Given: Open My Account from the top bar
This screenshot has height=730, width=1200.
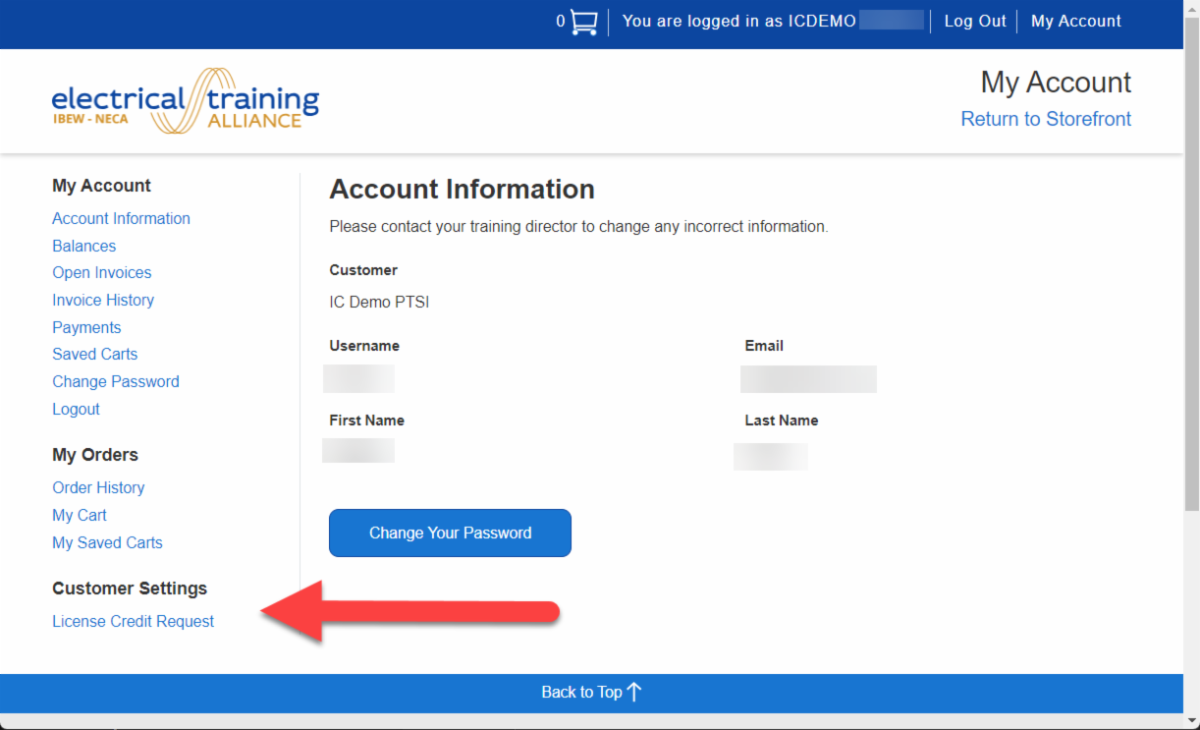Looking at the screenshot, I should [x=1075, y=20].
